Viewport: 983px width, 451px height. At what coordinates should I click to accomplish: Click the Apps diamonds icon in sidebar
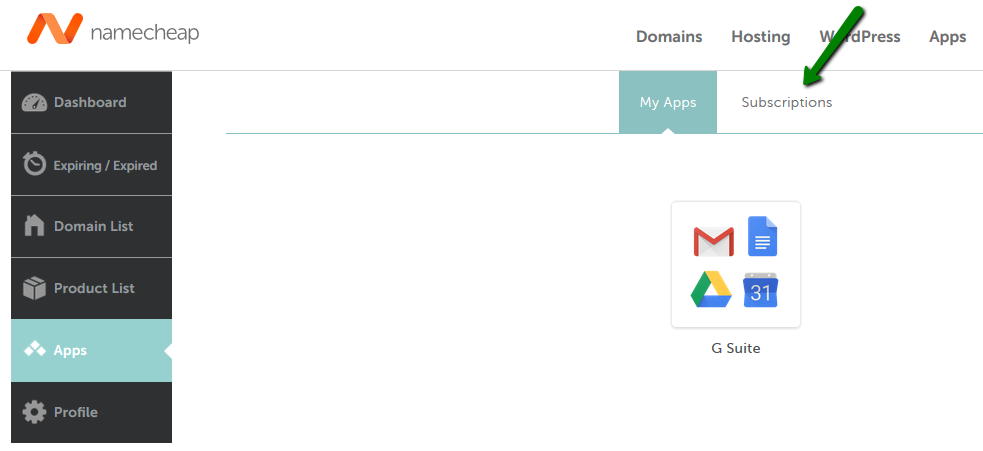(x=34, y=349)
